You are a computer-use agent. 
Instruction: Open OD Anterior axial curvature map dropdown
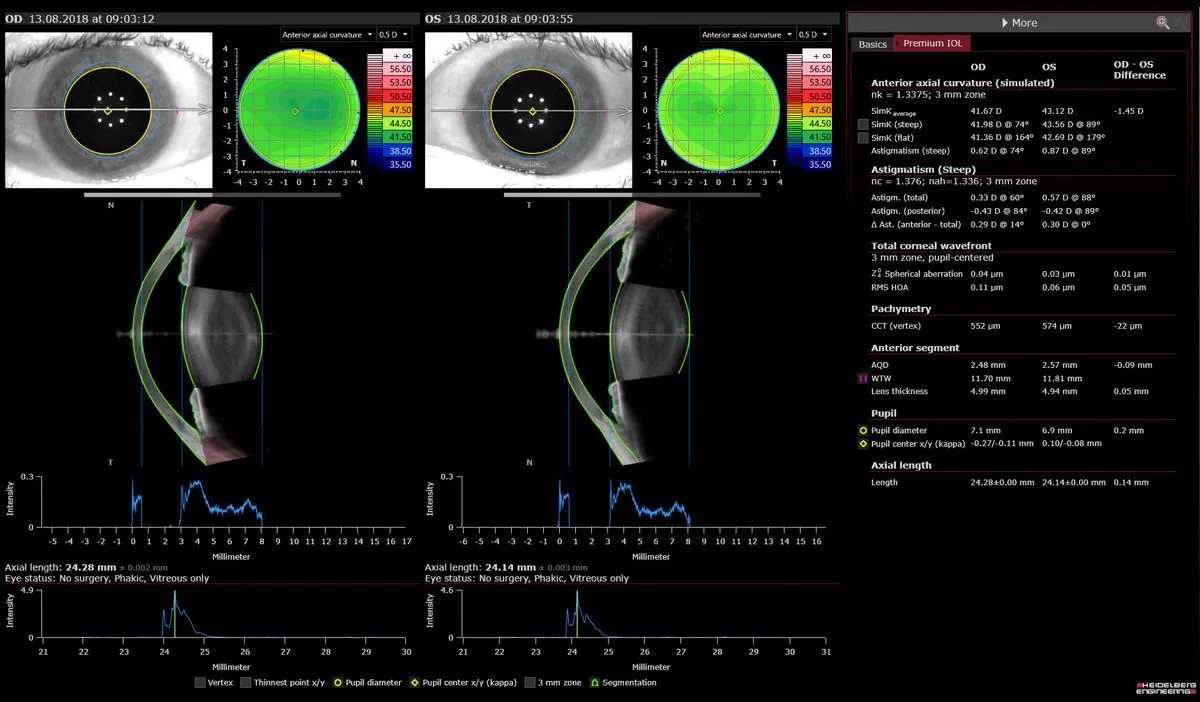pyautogui.click(x=326, y=35)
